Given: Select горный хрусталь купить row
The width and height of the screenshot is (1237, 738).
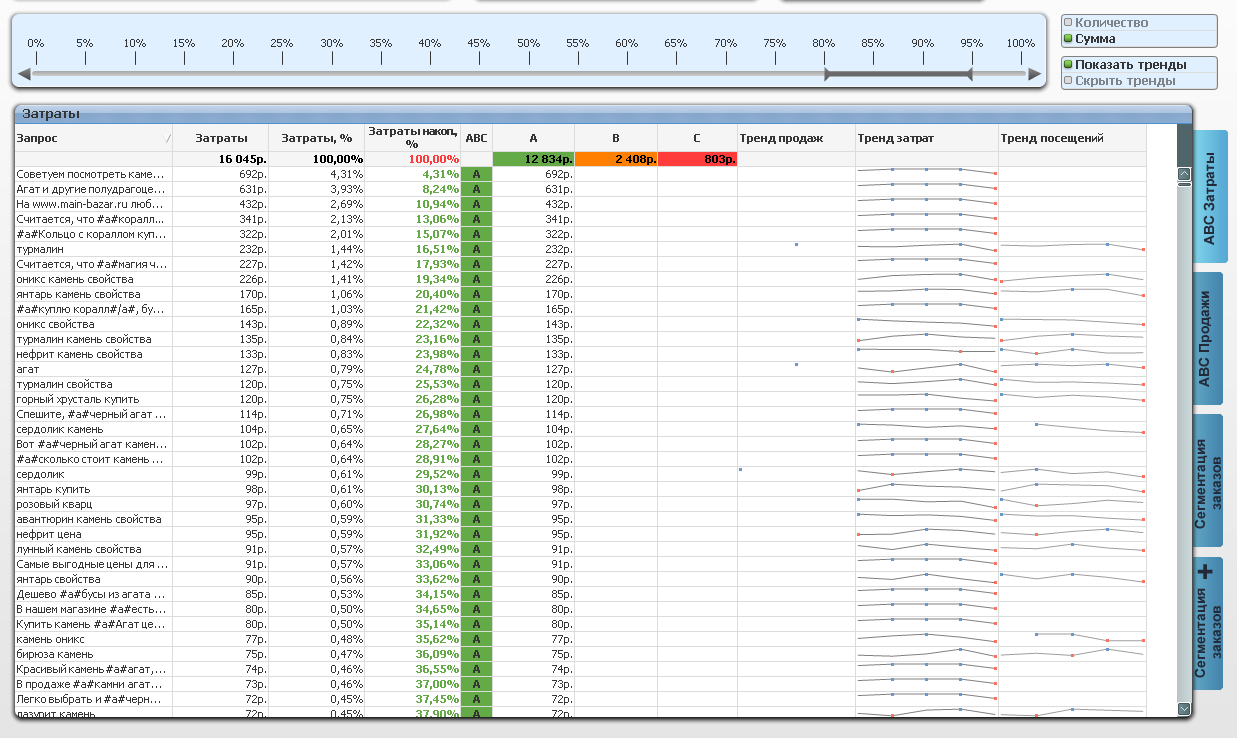Looking at the screenshot, I should click(93, 399).
